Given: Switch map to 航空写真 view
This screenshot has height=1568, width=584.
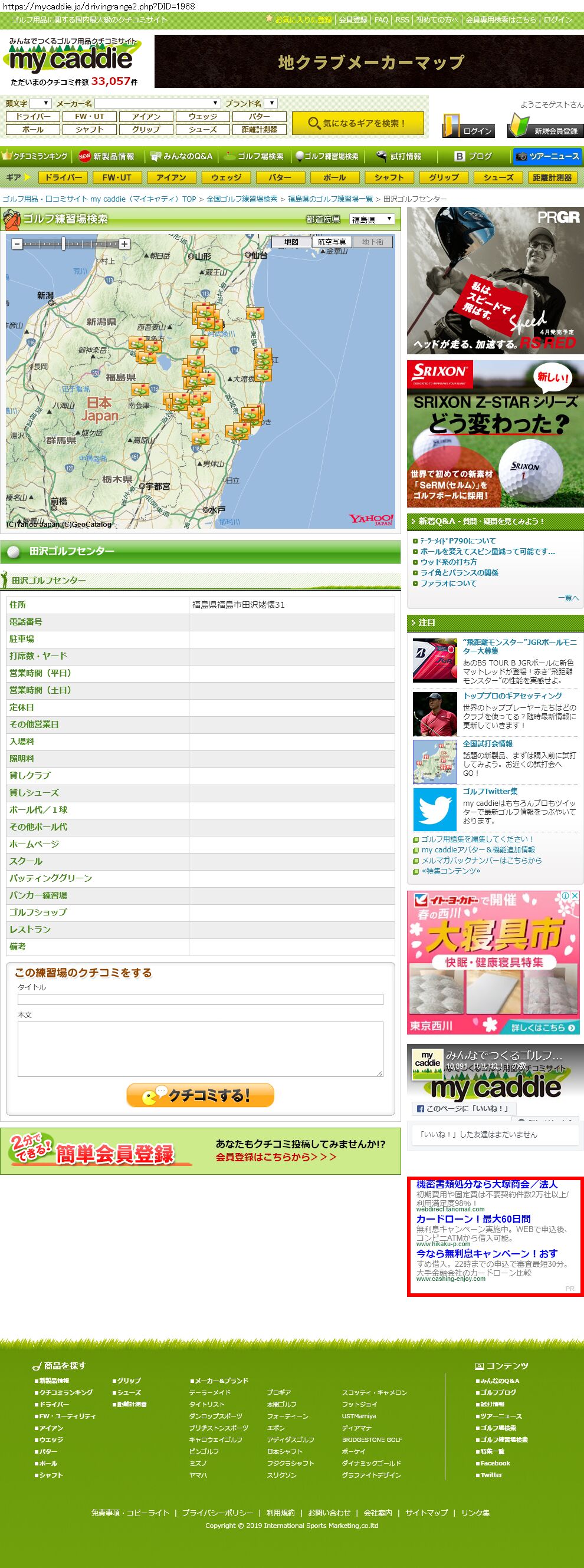Looking at the screenshot, I should click(x=332, y=242).
